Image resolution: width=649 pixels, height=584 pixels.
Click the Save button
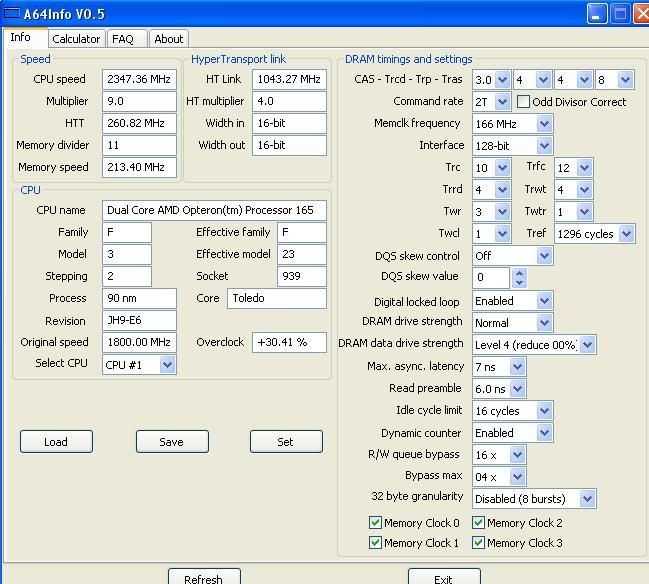click(172, 441)
